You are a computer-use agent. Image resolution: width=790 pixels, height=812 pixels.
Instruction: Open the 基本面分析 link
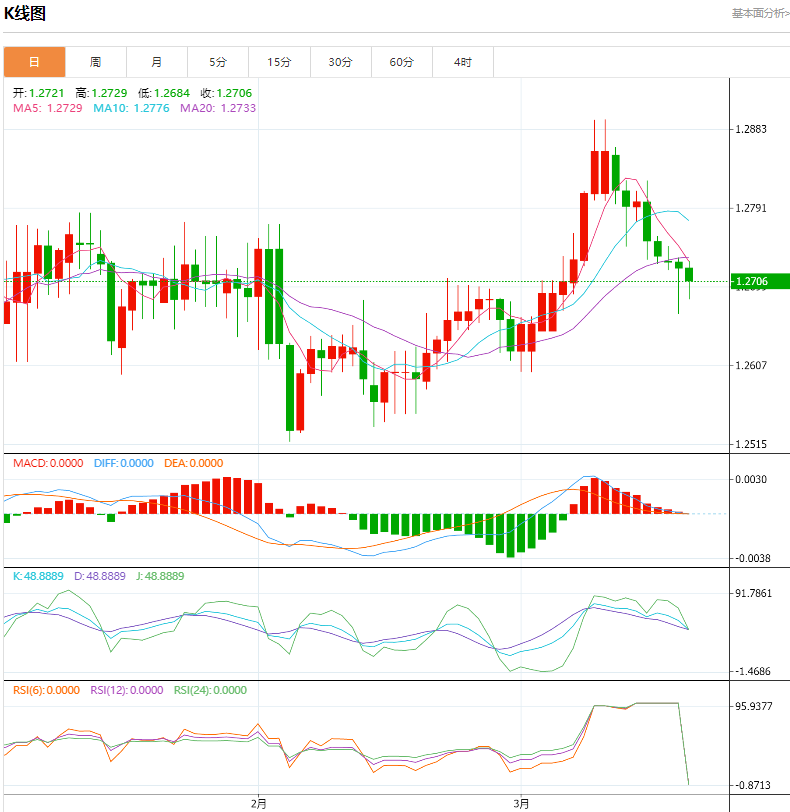pyautogui.click(x=759, y=13)
